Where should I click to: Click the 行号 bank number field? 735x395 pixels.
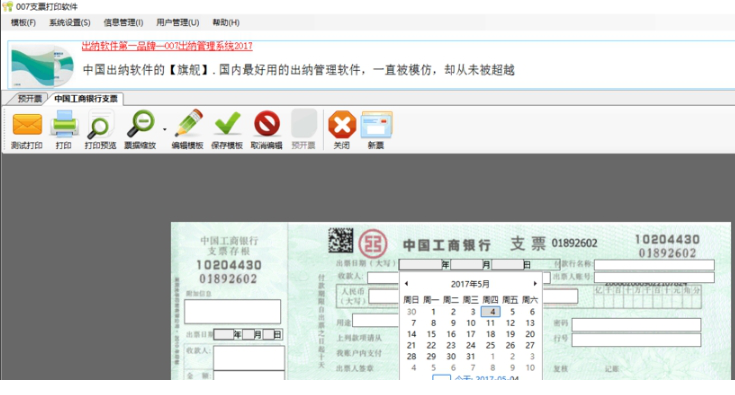click(x=636, y=340)
